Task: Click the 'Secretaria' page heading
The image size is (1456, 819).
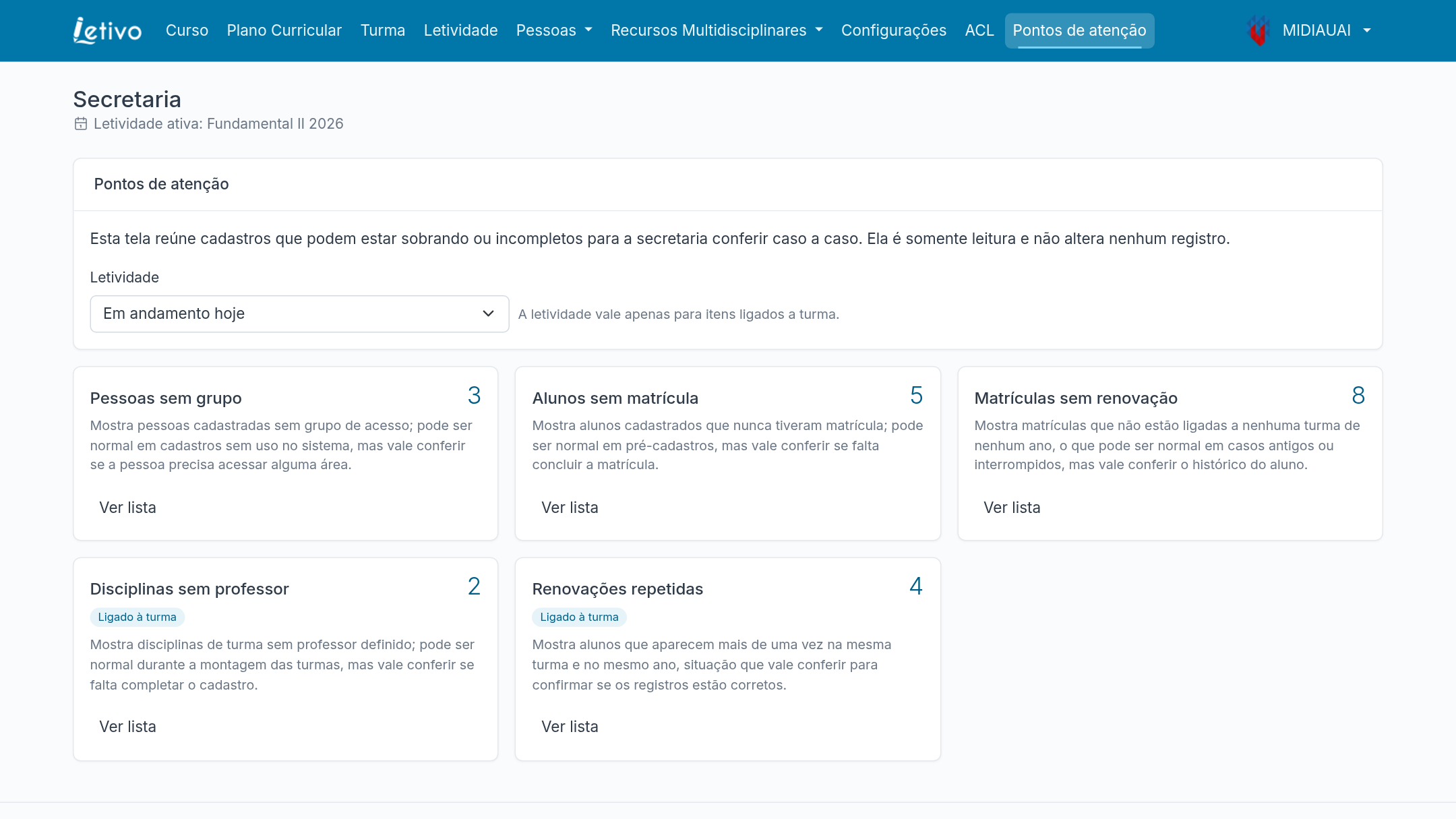Action: (x=127, y=100)
